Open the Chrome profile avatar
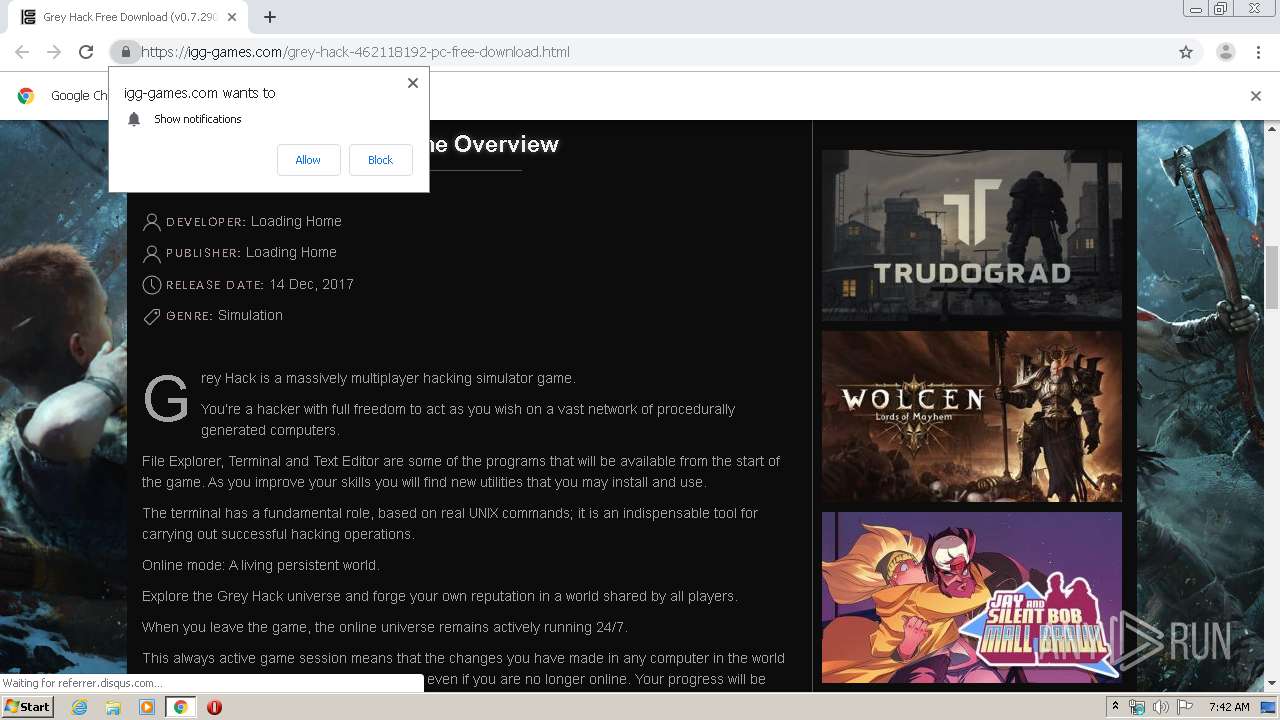This screenshot has width=1280, height=720. coord(1225,52)
